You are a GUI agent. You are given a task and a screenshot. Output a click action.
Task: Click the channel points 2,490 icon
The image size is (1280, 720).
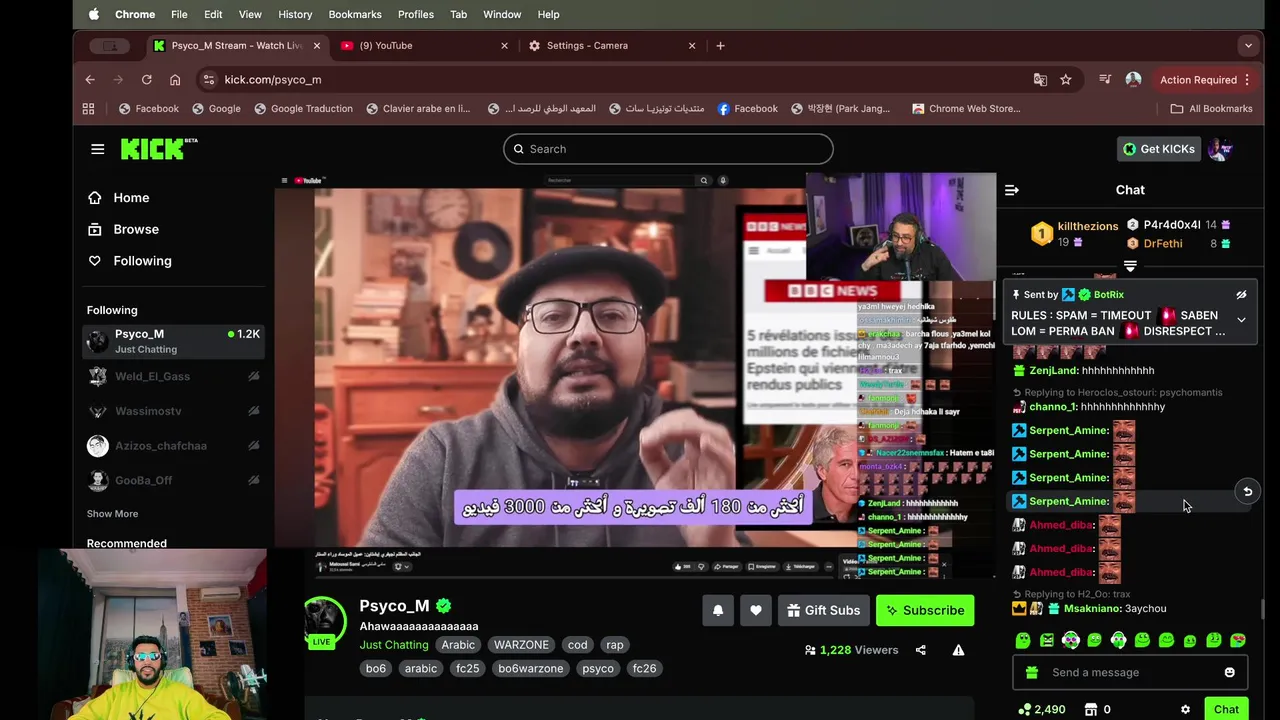coord(1024,709)
